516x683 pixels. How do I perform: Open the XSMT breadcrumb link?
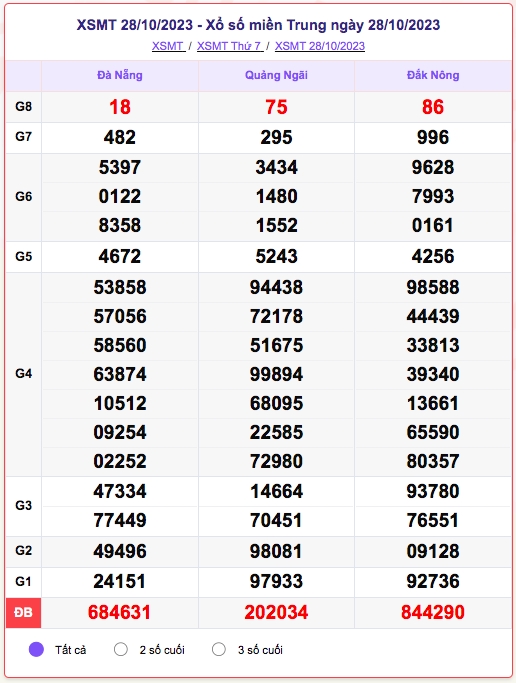[169, 46]
